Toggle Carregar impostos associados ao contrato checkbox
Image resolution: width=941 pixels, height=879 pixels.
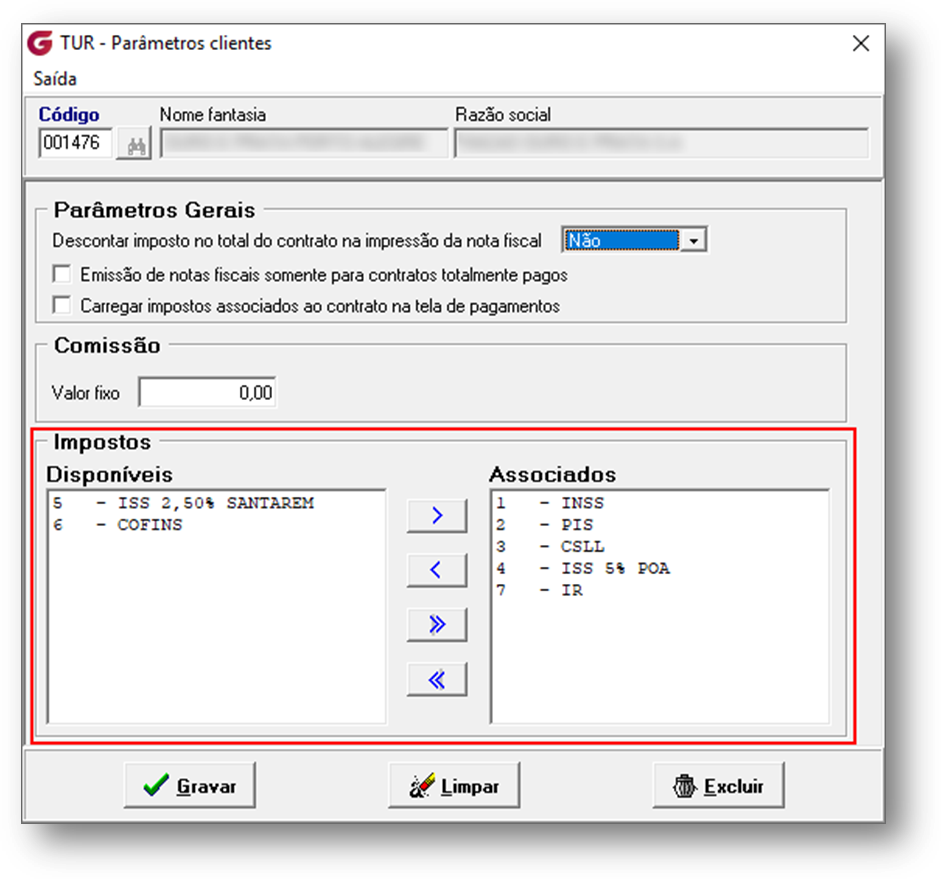[62, 305]
